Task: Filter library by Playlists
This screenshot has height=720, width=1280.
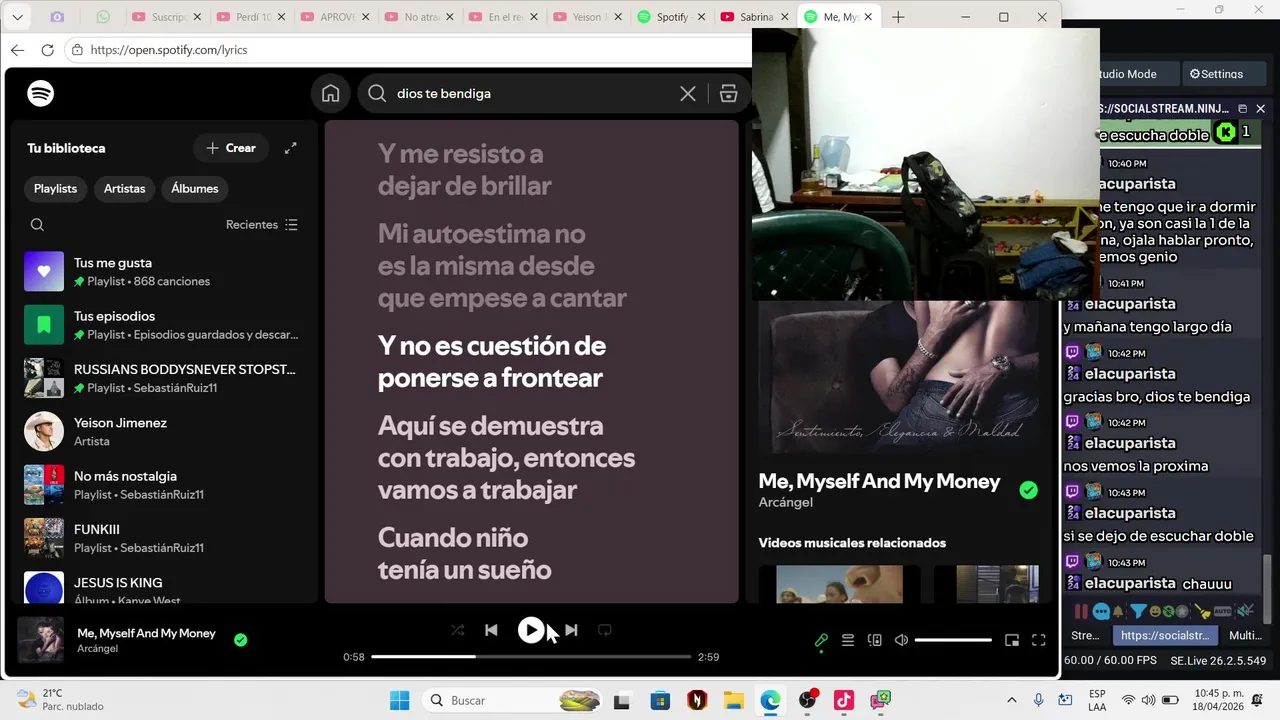Action: click(x=55, y=188)
